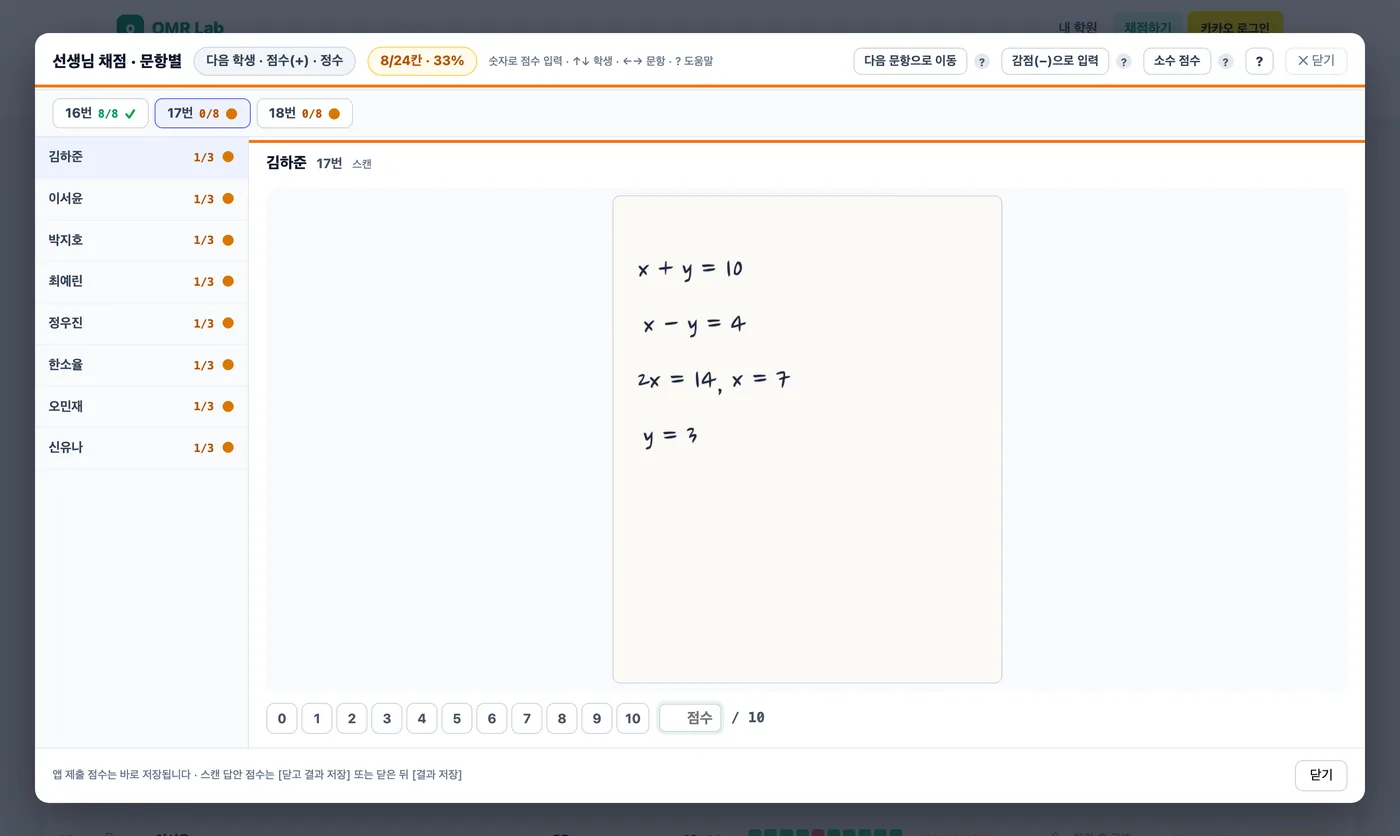Award 6 points with the quick button
This screenshot has width=1400, height=836.
point(492,718)
